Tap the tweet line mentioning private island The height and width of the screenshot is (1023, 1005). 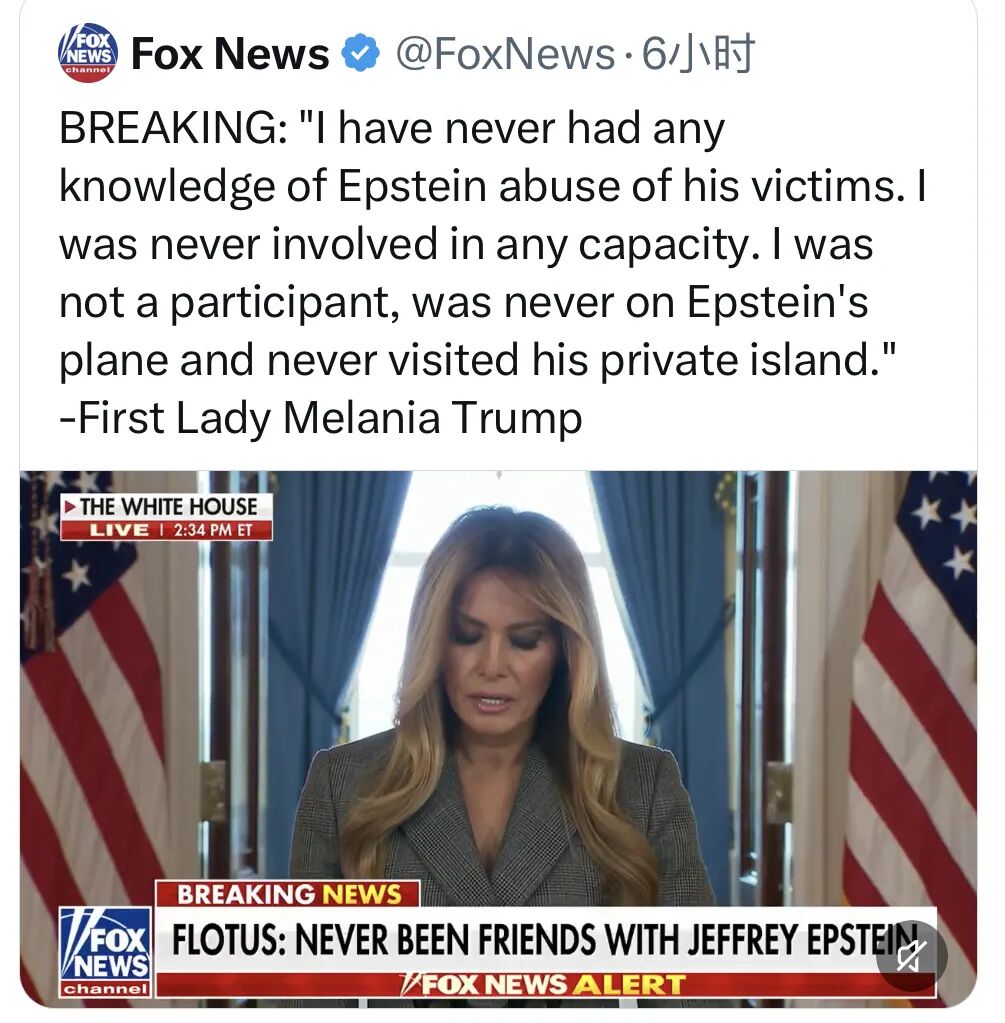point(477,359)
